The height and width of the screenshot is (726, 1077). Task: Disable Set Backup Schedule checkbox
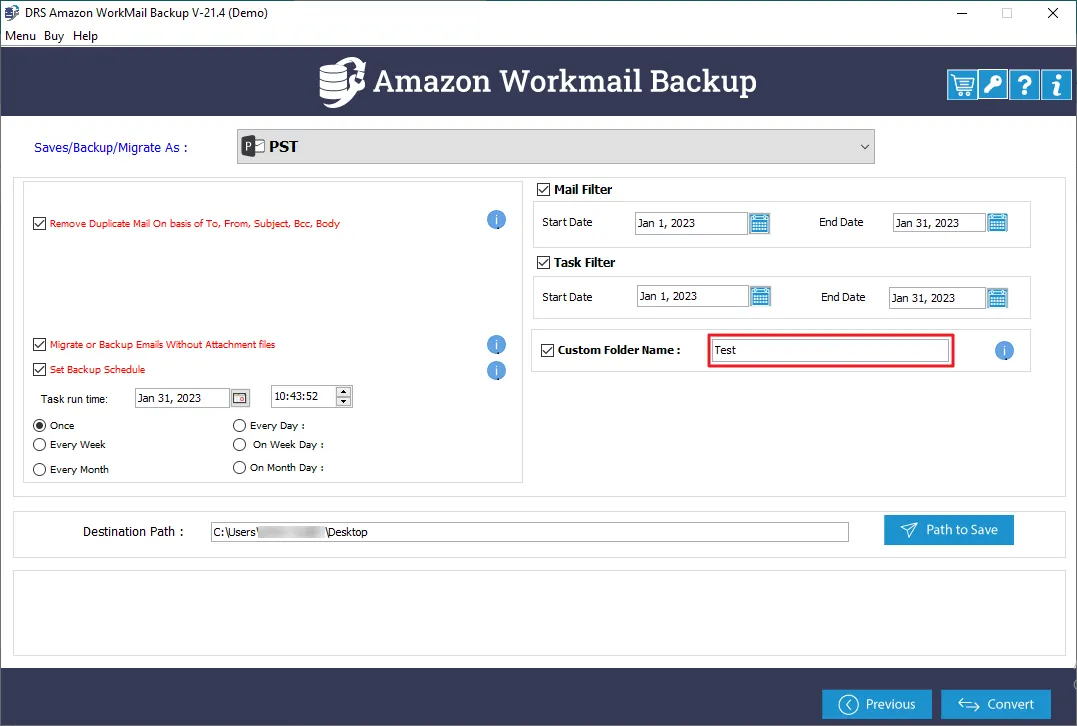point(39,370)
